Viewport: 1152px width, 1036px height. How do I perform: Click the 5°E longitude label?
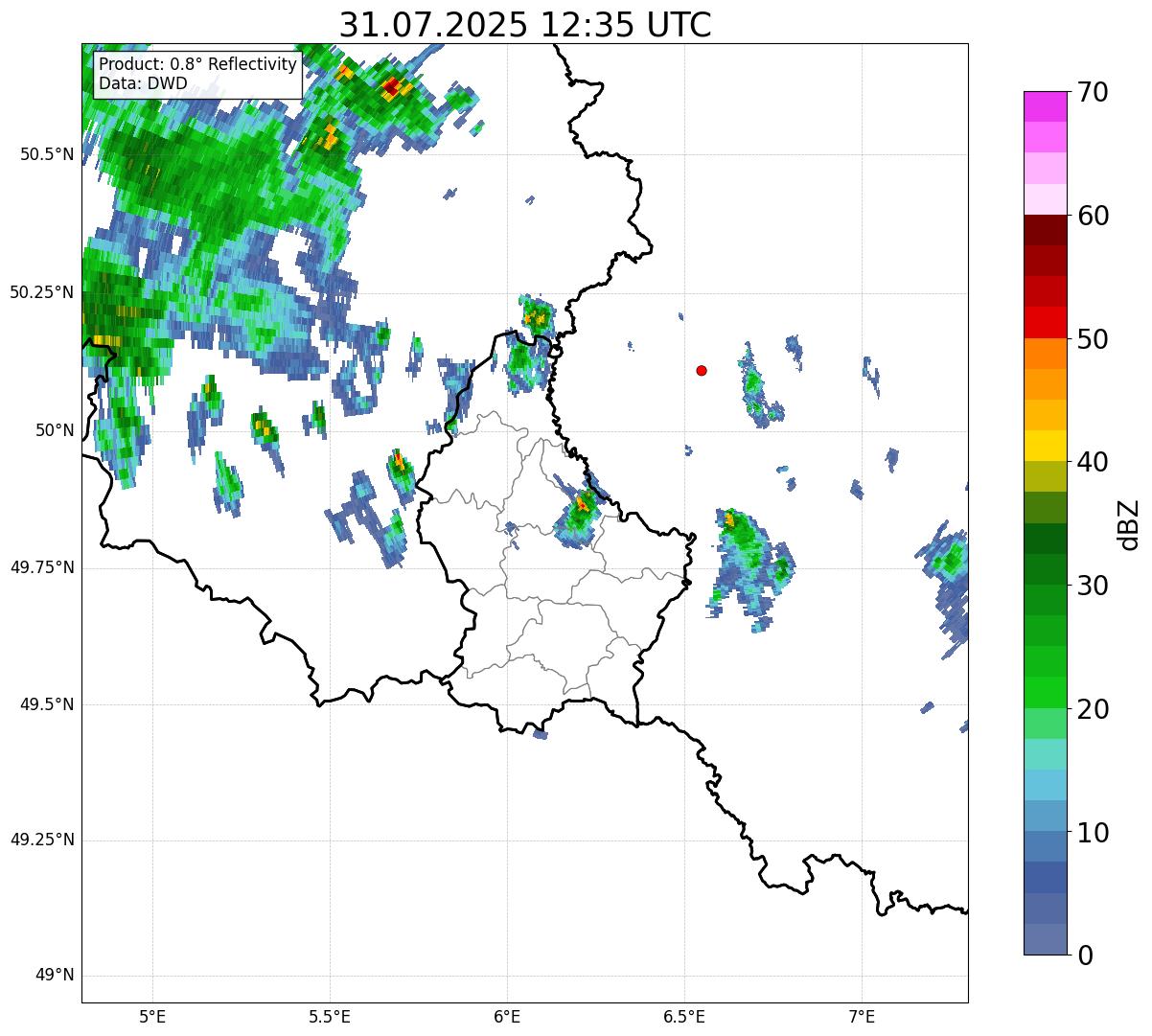(x=153, y=1016)
